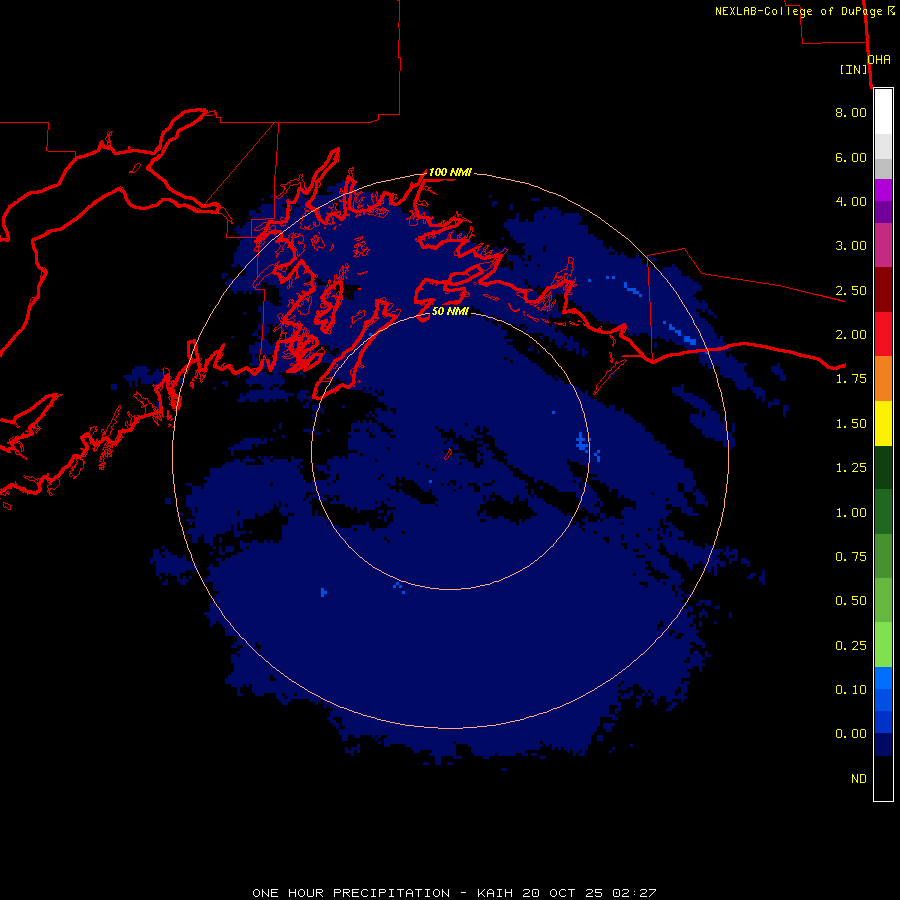Pick the navy swatch below 0.00
Viewport: 900px width, 900px height.
point(883,744)
